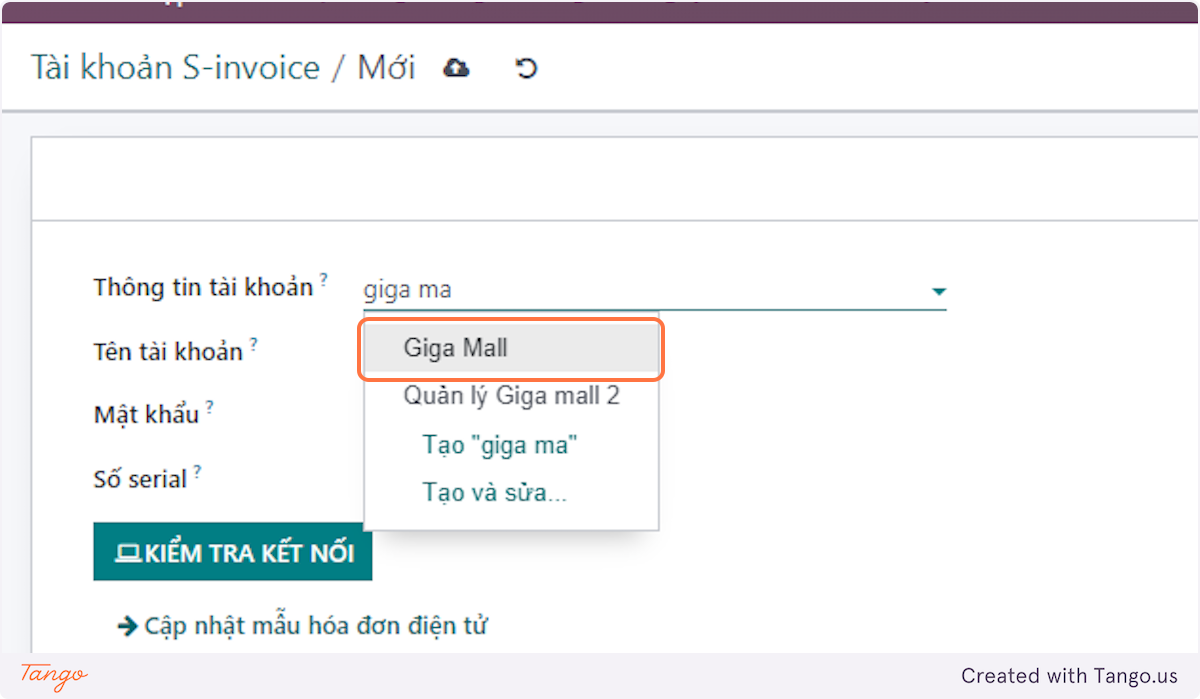1200x699 pixels.
Task: Click the help mark next to Mật khẩu
Action: 211,408
